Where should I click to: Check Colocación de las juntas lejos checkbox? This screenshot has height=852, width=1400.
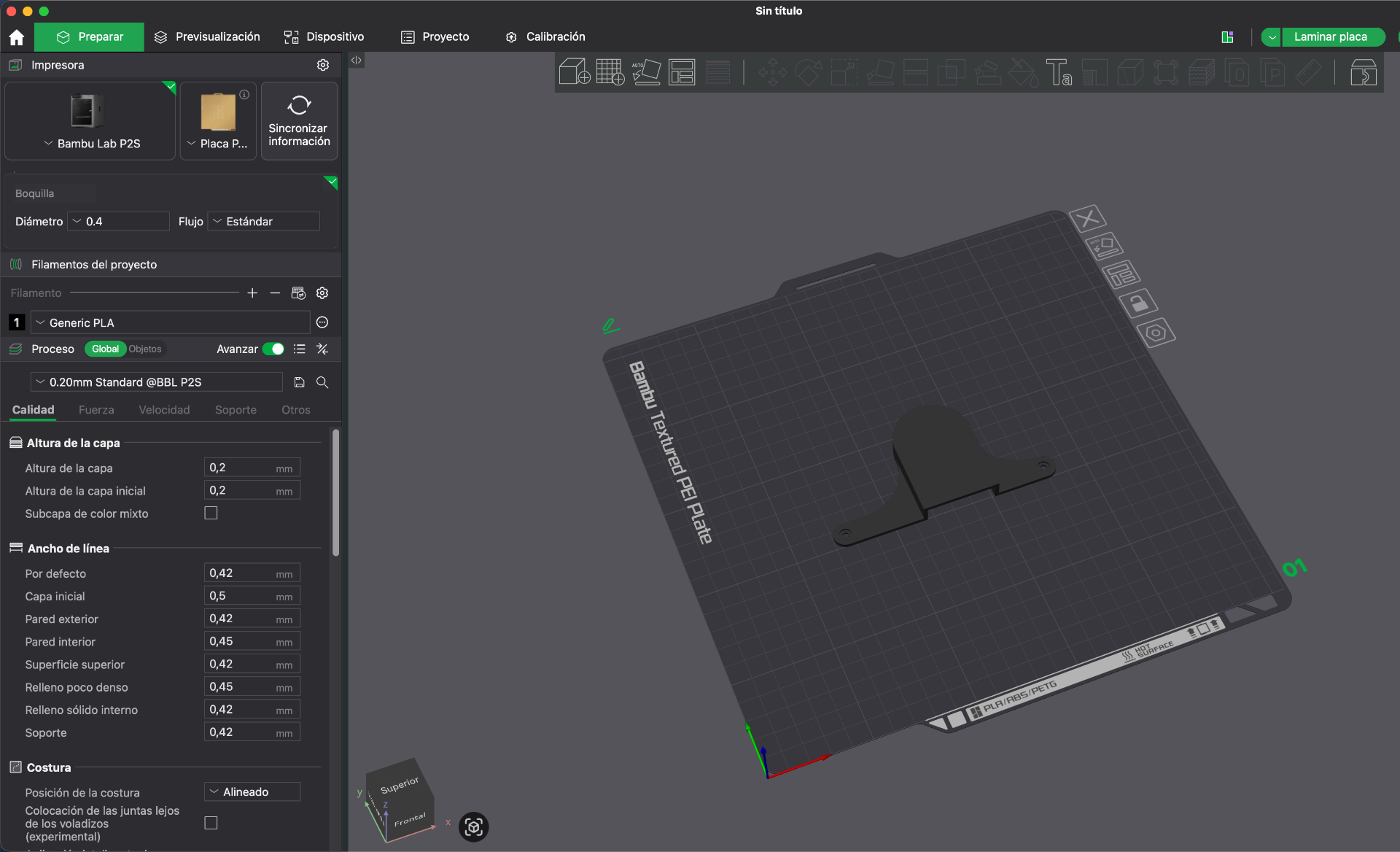click(211, 823)
